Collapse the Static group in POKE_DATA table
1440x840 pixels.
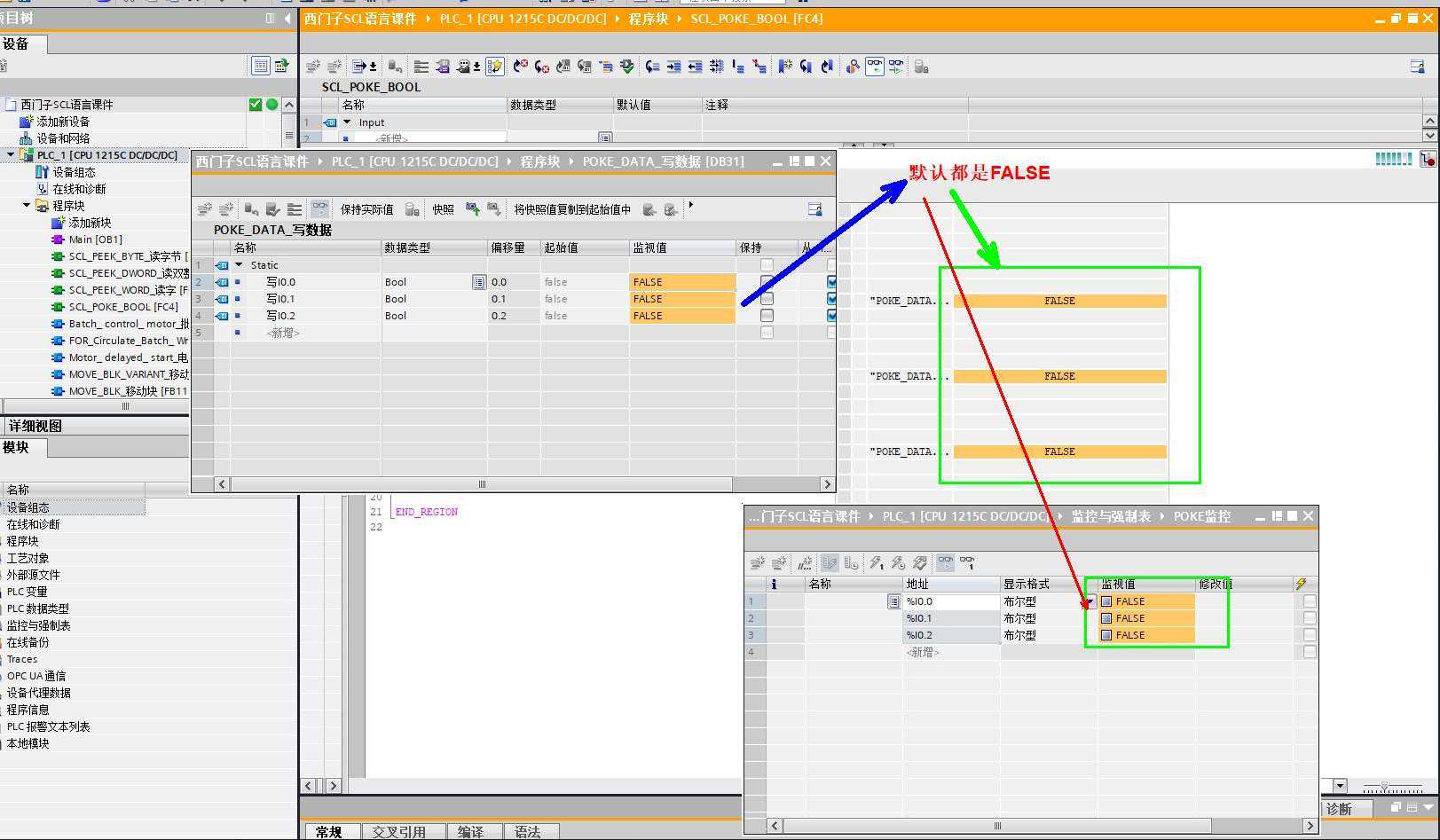pos(239,265)
